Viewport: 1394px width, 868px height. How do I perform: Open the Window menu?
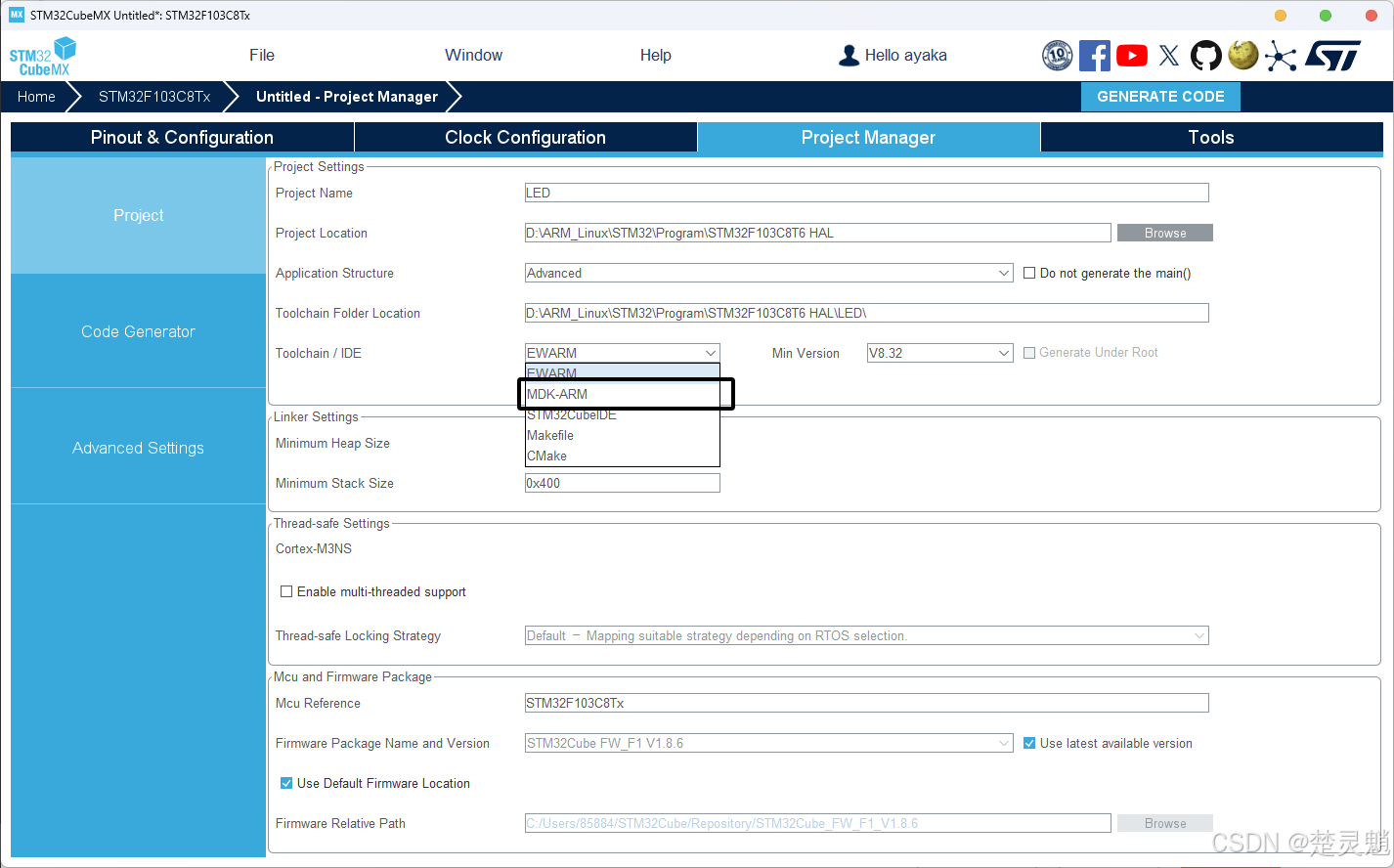point(474,56)
